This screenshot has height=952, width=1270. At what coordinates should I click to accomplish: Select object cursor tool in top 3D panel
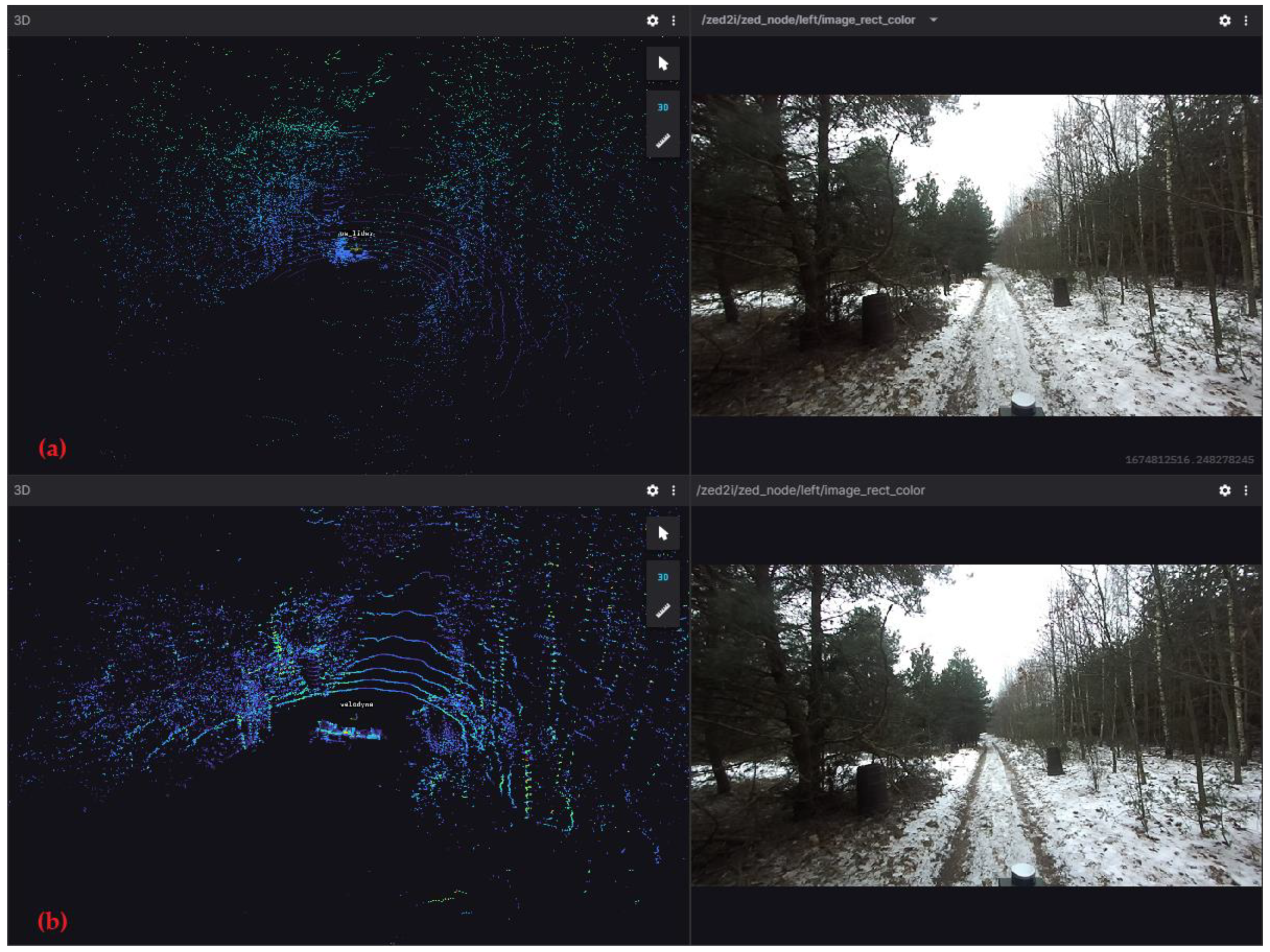[x=663, y=63]
